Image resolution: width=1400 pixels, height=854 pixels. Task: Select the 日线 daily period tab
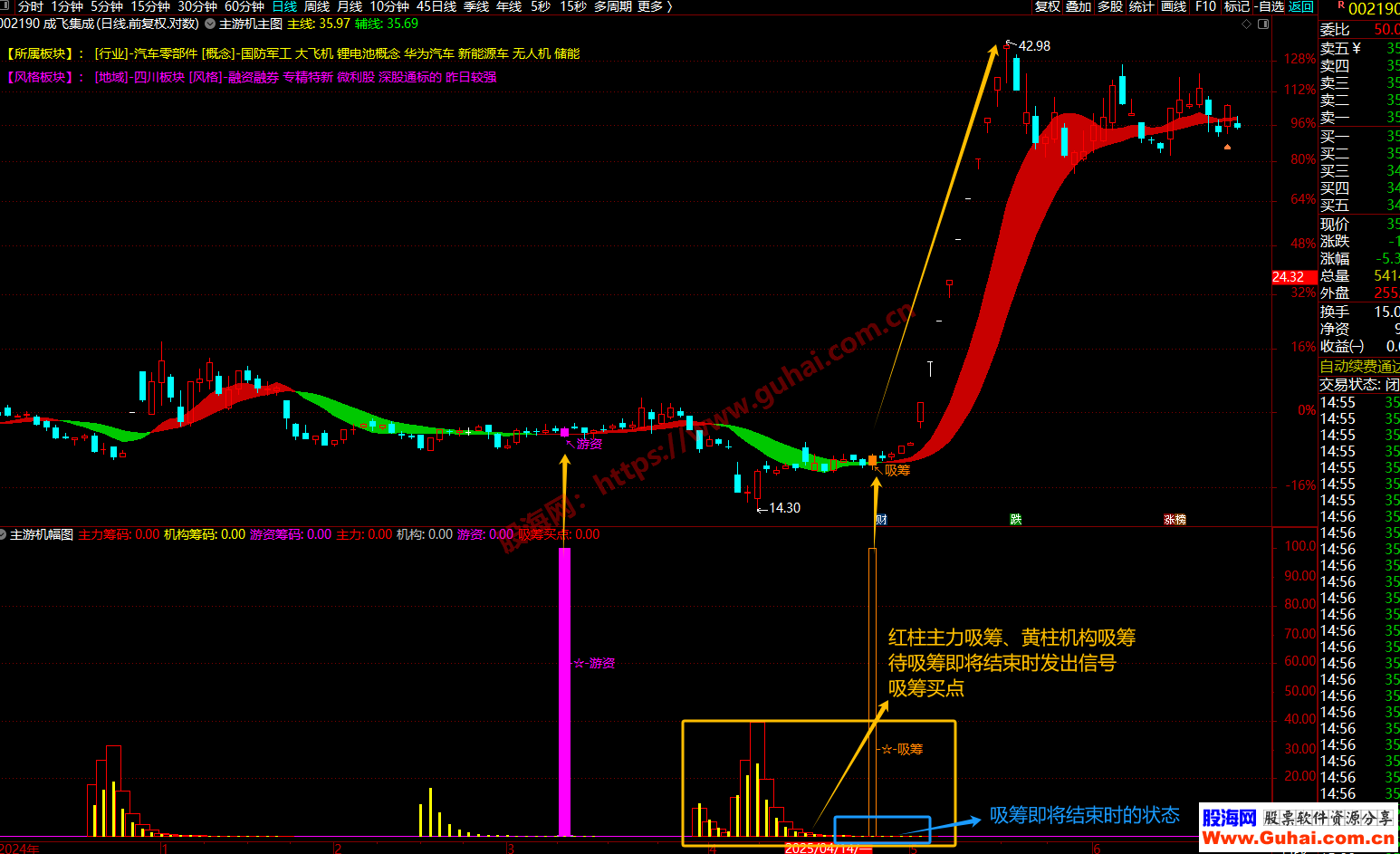284,6
